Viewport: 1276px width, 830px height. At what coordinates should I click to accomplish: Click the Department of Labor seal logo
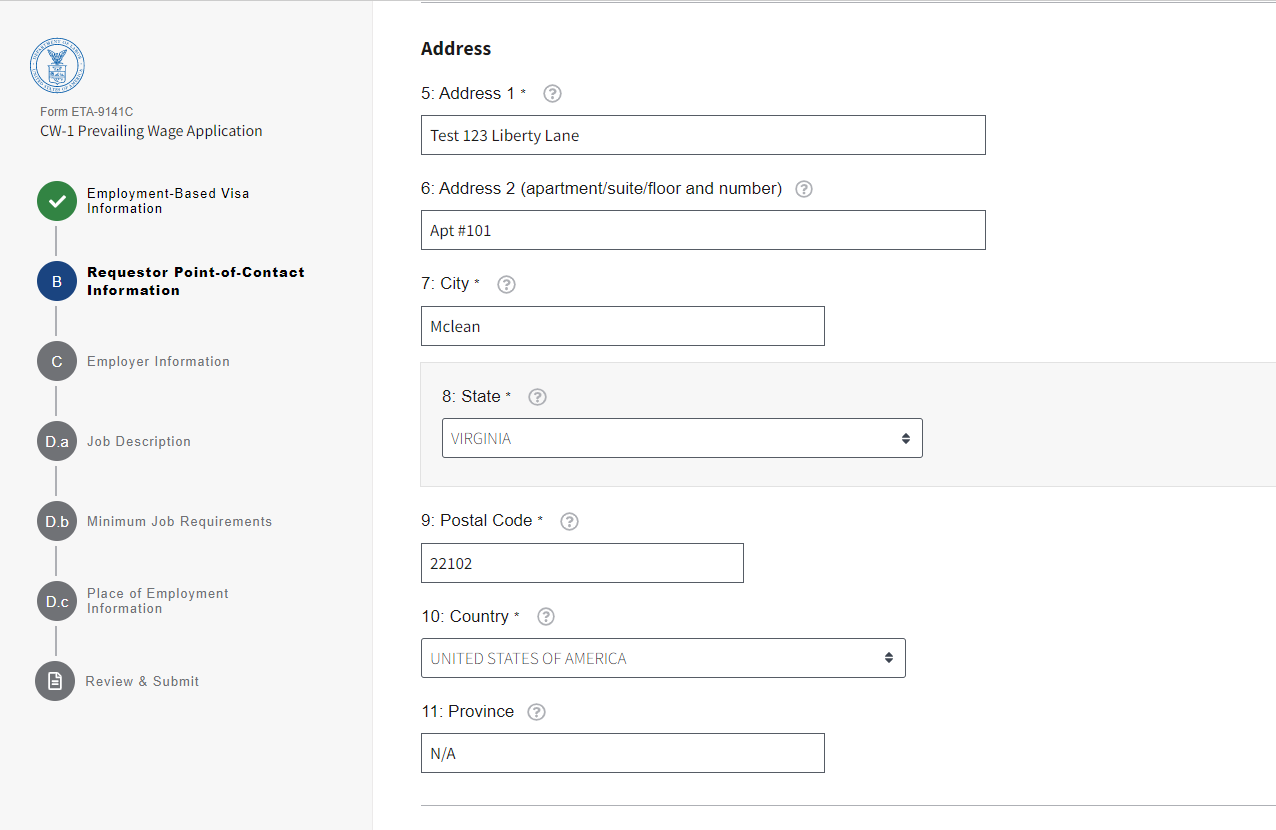57,65
